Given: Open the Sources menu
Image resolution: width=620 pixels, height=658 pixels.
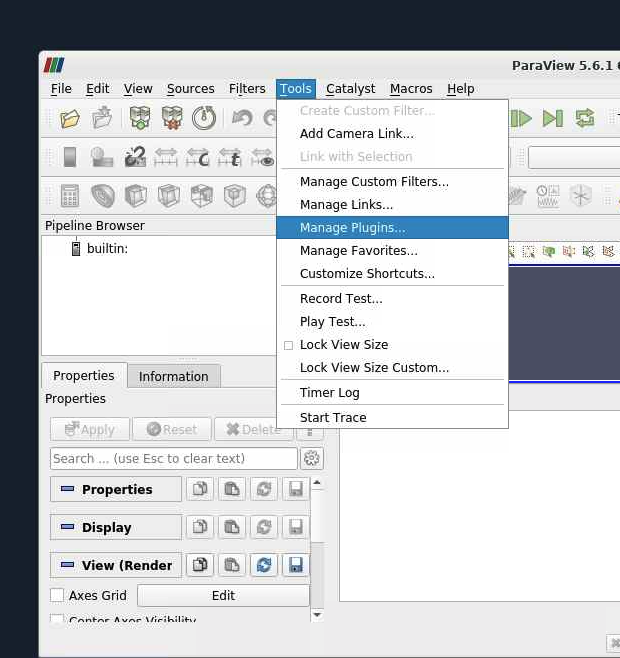Looking at the screenshot, I should (x=191, y=89).
